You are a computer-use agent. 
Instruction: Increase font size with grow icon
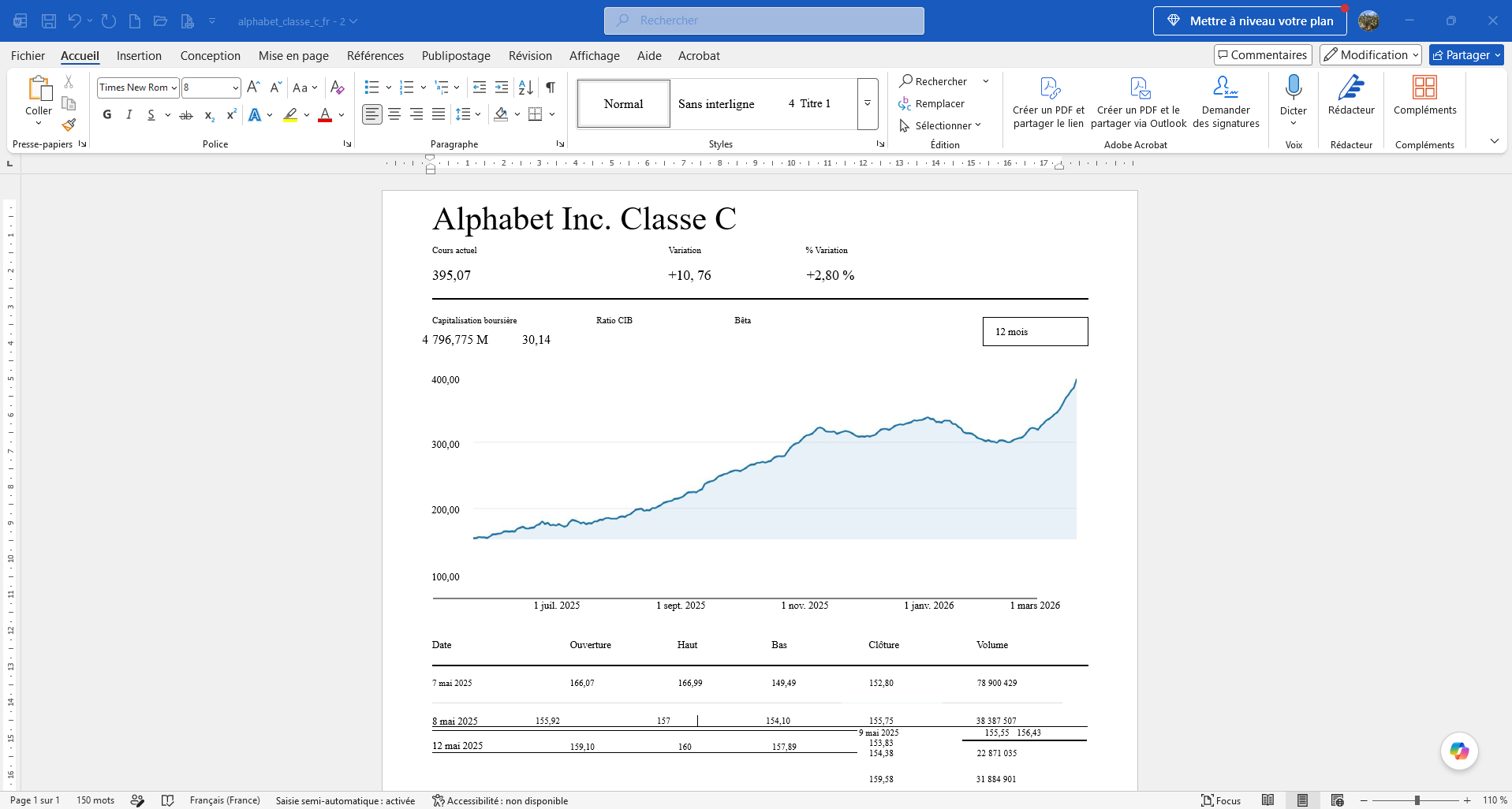pos(253,88)
